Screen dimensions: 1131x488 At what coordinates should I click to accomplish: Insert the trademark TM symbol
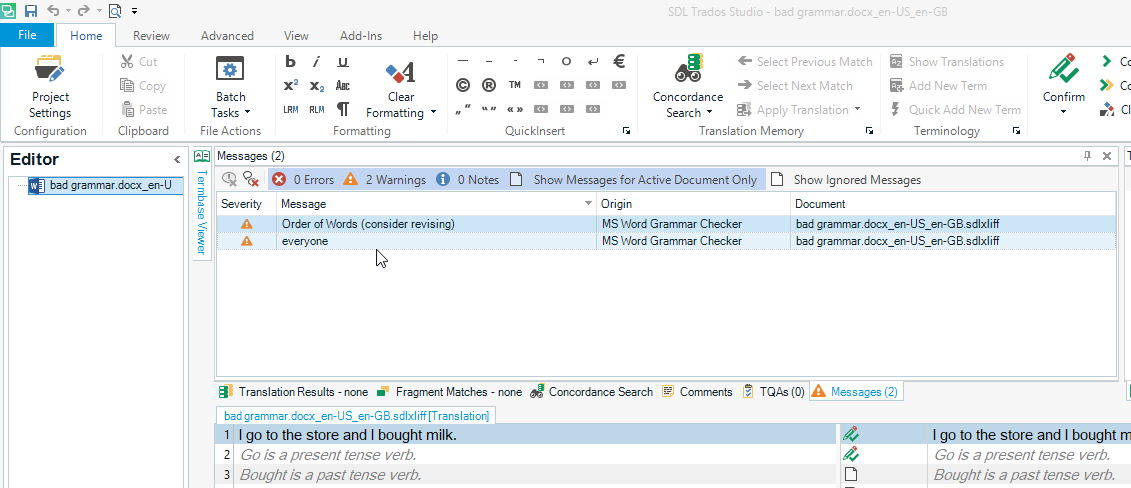coord(515,85)
